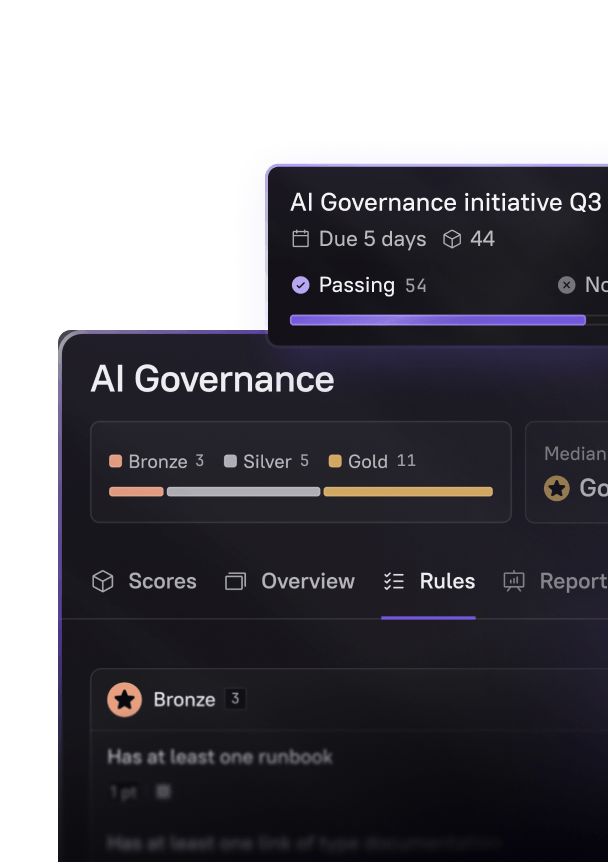608x862 pixels.
Task: Click the Rules checklist icon
Action: (x=394, y=581)
